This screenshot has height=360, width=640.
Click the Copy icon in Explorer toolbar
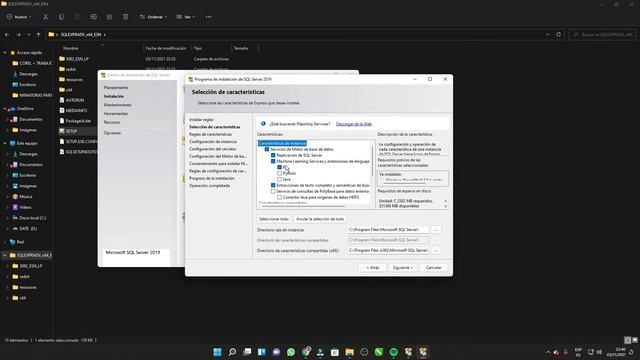click(61, 17)
